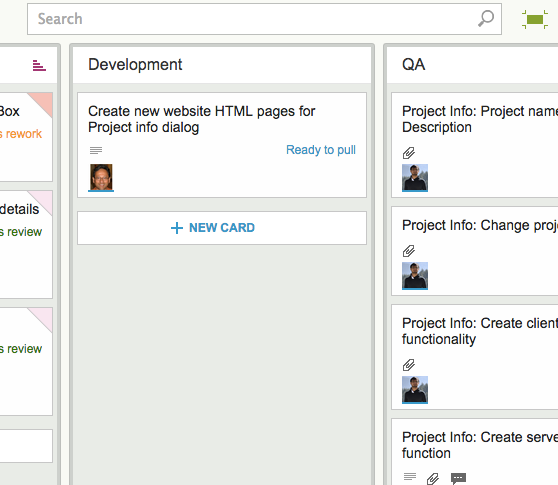Image resolution: width=558 pixels, height=485 pixels.
Task: Click the orange rework status label
Action: pos(21,134)
